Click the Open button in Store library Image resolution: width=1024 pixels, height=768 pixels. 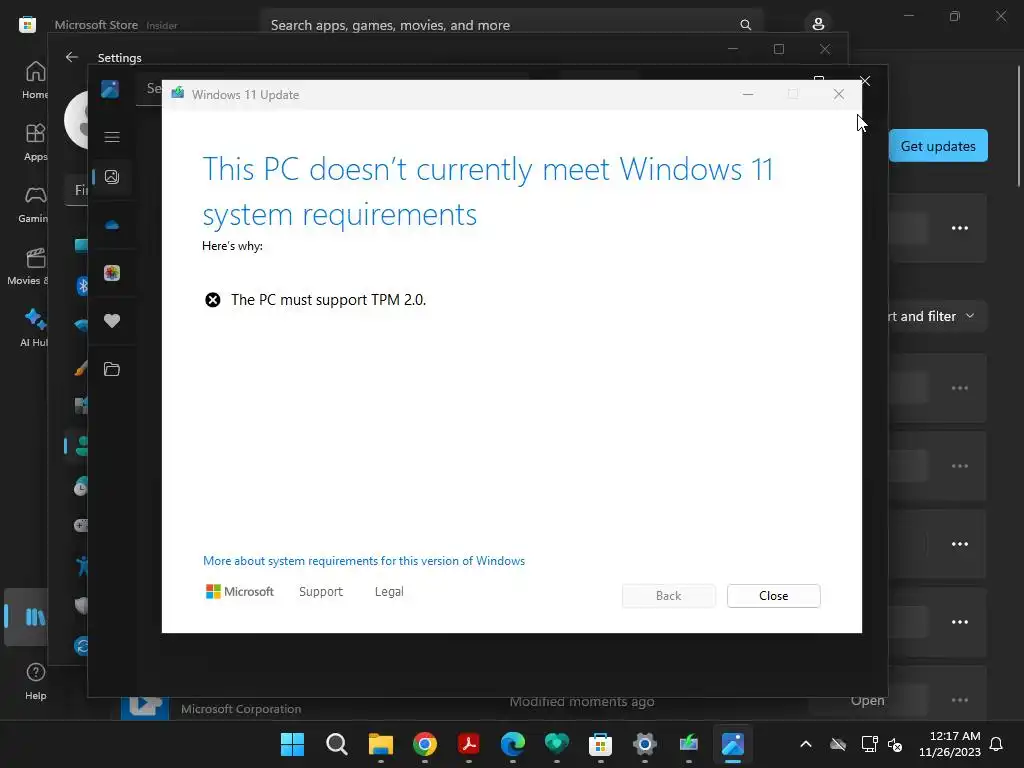pos(867,701)
